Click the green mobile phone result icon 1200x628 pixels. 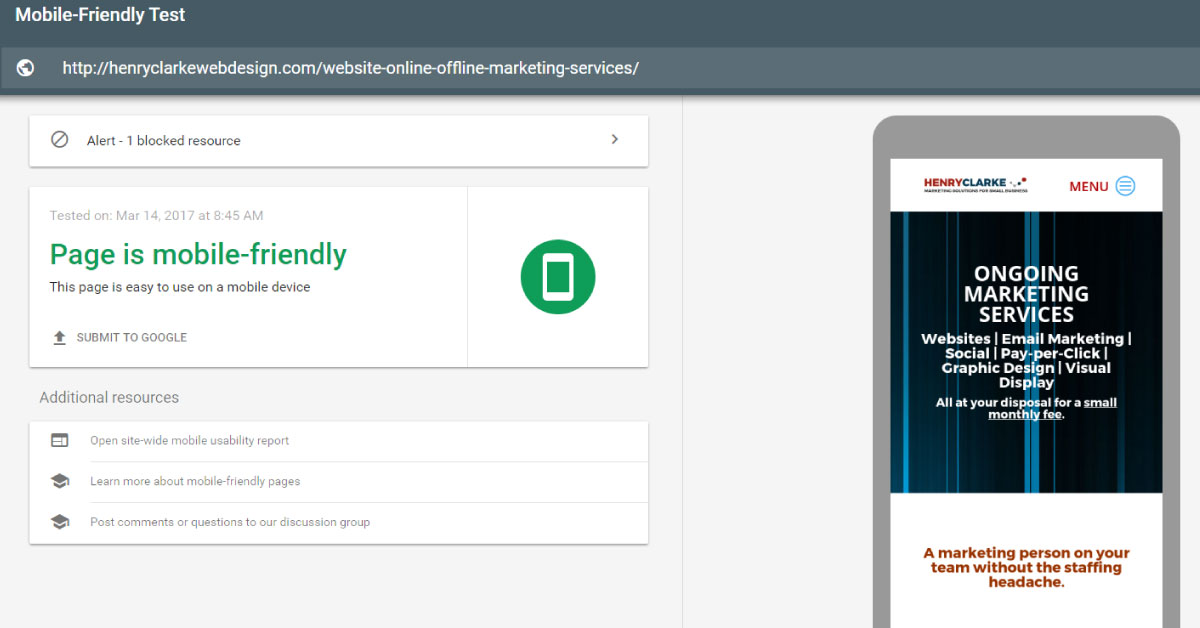[557, 277]
